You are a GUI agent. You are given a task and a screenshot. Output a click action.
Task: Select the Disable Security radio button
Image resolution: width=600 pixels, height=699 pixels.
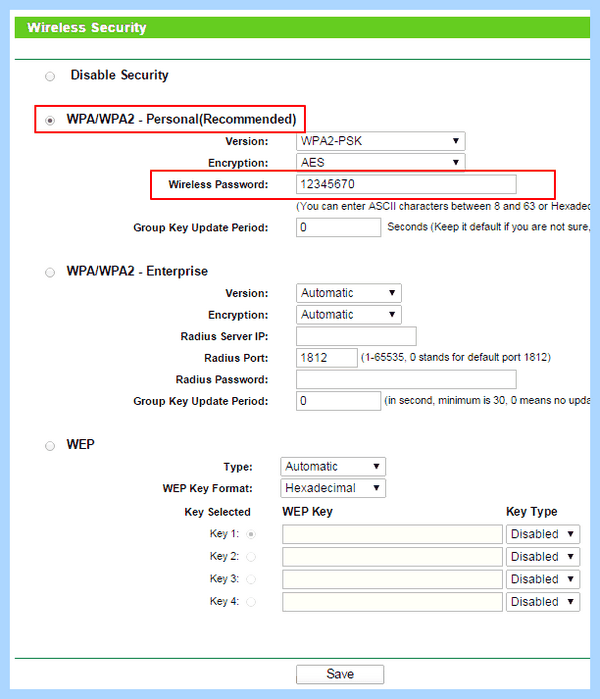click(50, 77)
